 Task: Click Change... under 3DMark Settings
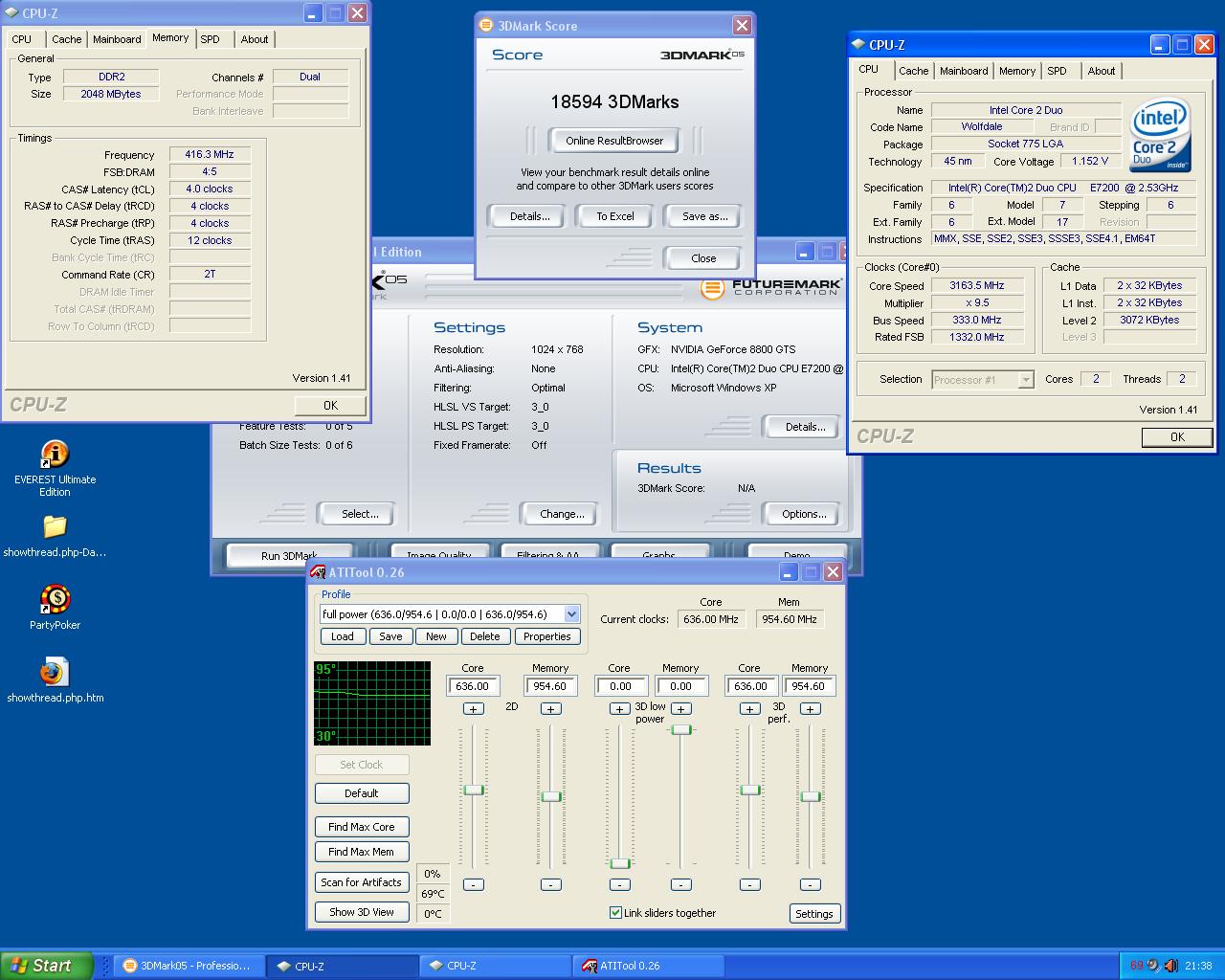coord(562,514)
